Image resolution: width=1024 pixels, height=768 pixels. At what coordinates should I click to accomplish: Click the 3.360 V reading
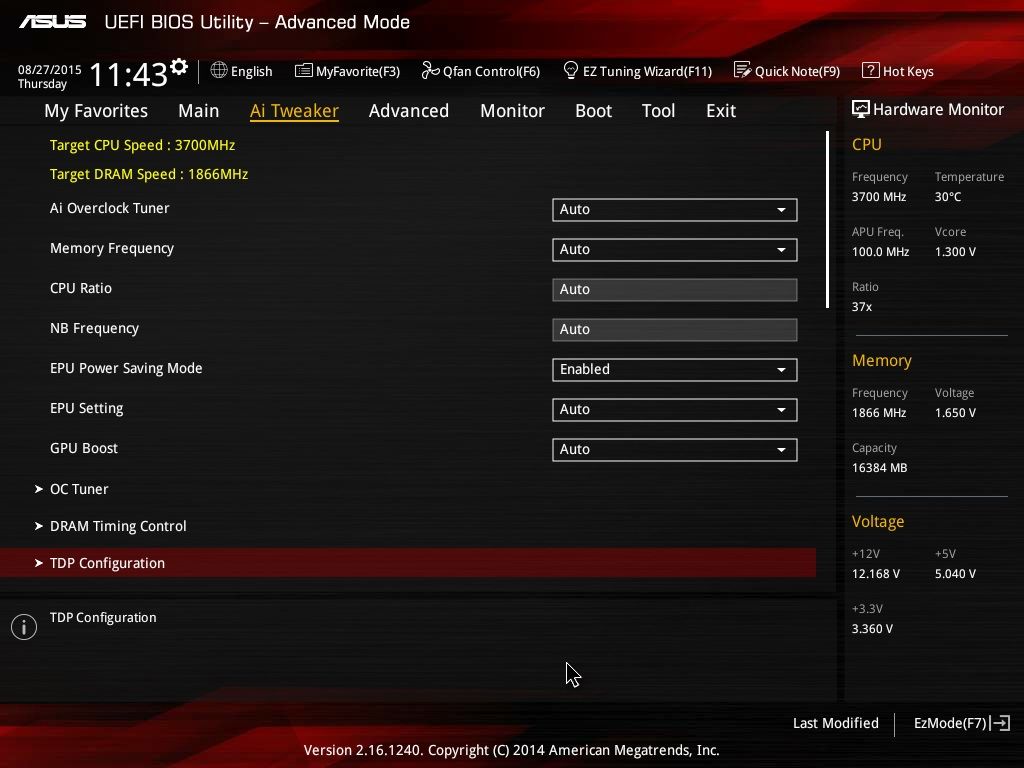click(x=872, y=629)
